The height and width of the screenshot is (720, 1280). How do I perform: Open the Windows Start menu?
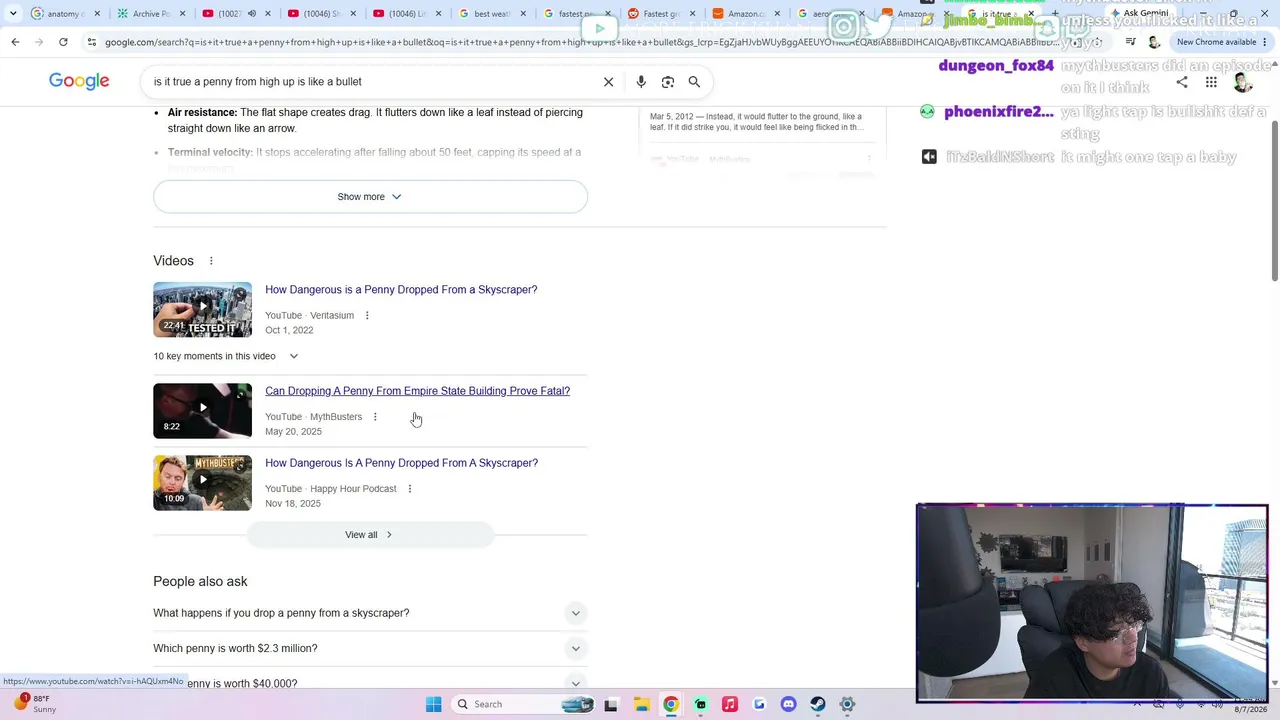point(433,704)
